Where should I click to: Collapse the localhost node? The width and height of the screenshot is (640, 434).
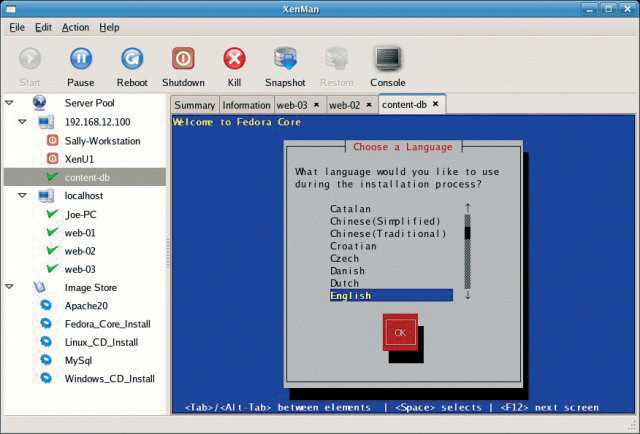(22, 196)
